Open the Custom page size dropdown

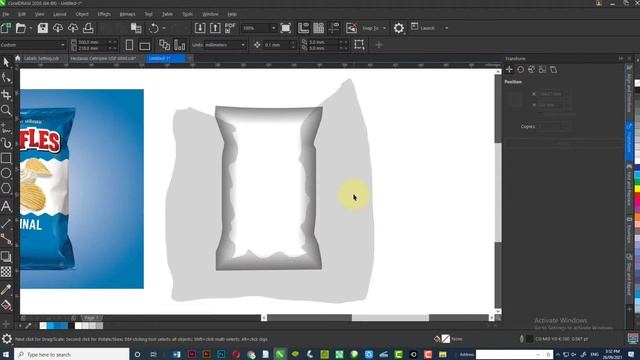pyautogui.click(x=62, y=44)
